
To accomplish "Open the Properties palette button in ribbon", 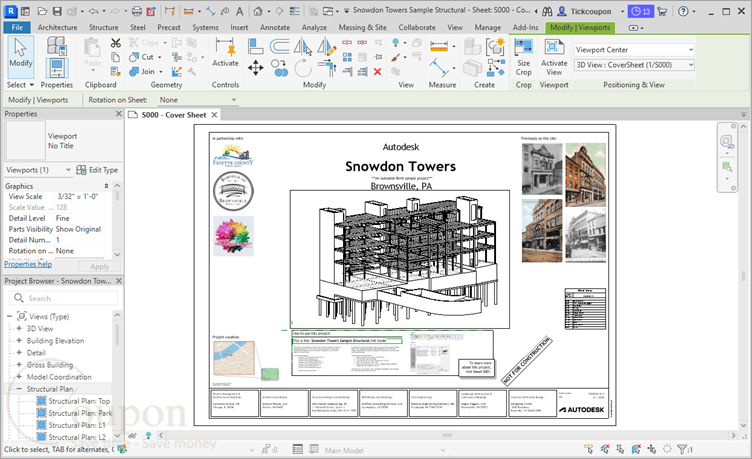I will pos(57,67).
